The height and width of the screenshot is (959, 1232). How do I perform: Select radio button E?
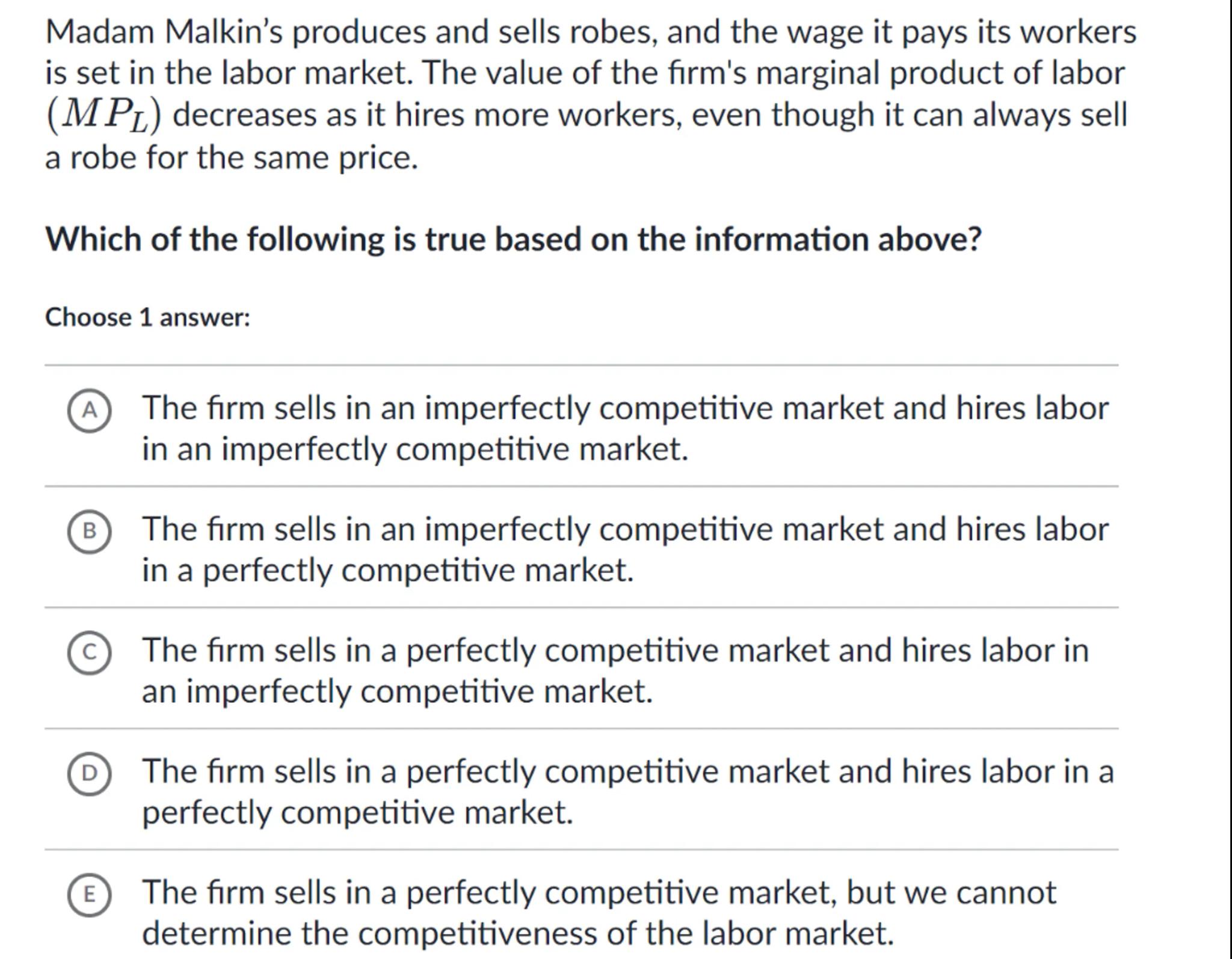(89, 895)
